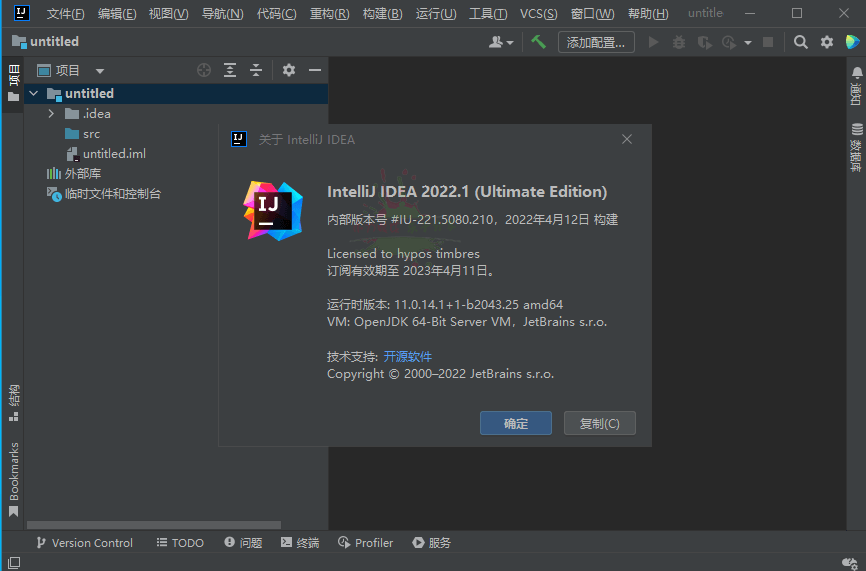Click the 复制(C) button
866x571 pixels.
point(599,423)
